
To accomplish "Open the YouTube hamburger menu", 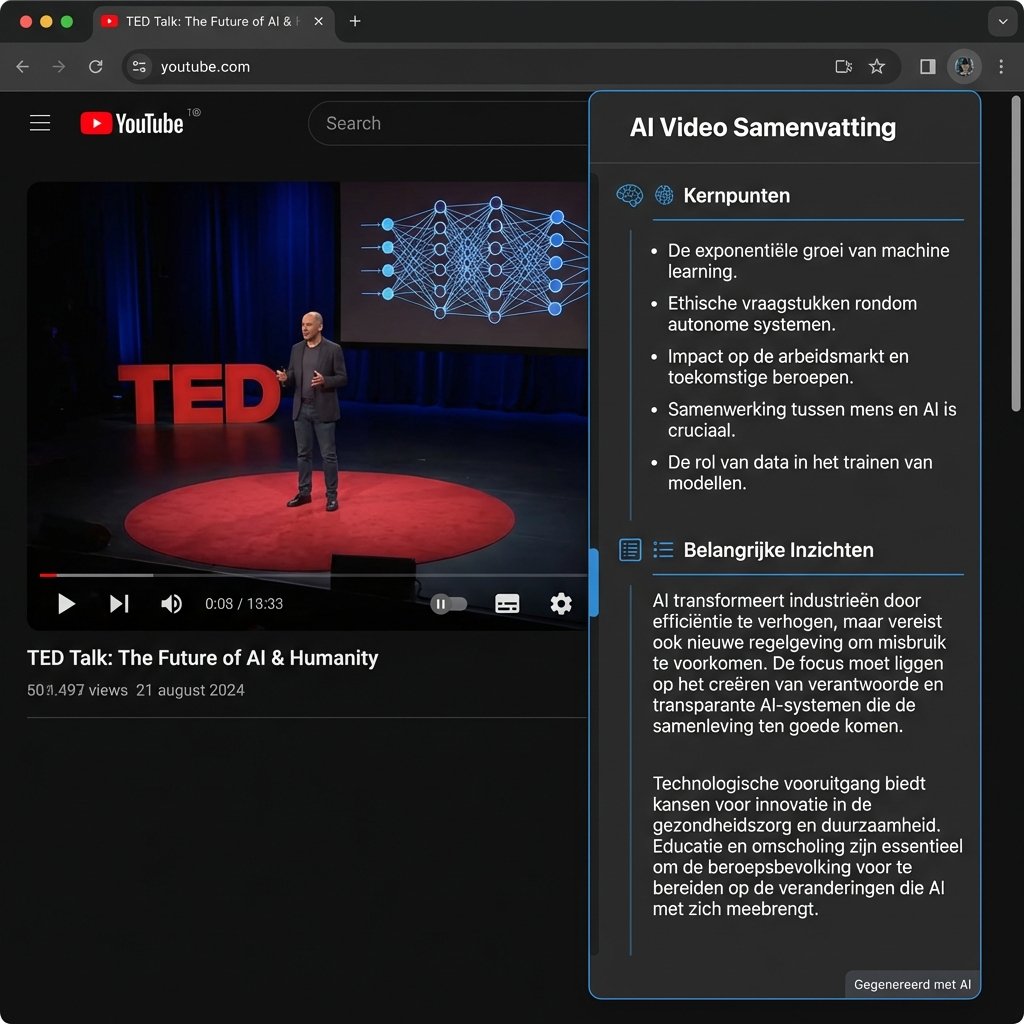I will [39, 122].
